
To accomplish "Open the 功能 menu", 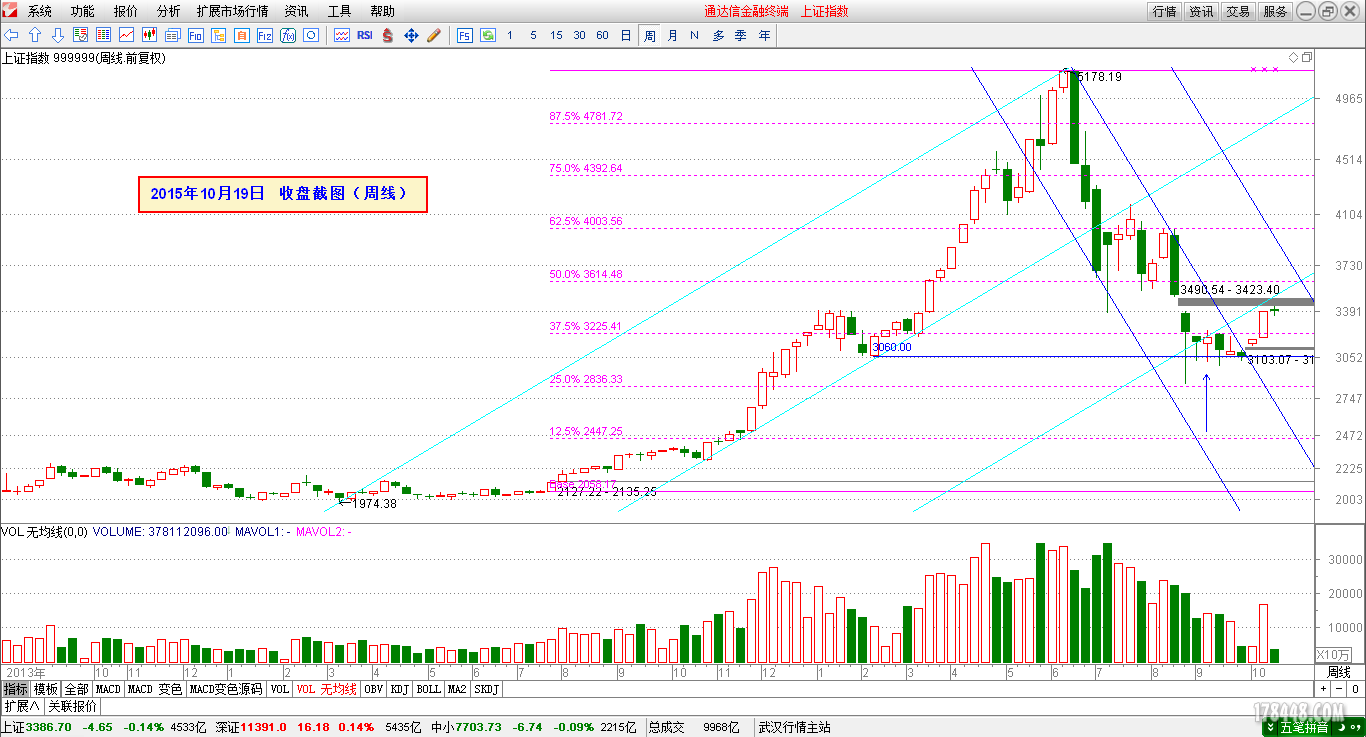I will 83,11.
